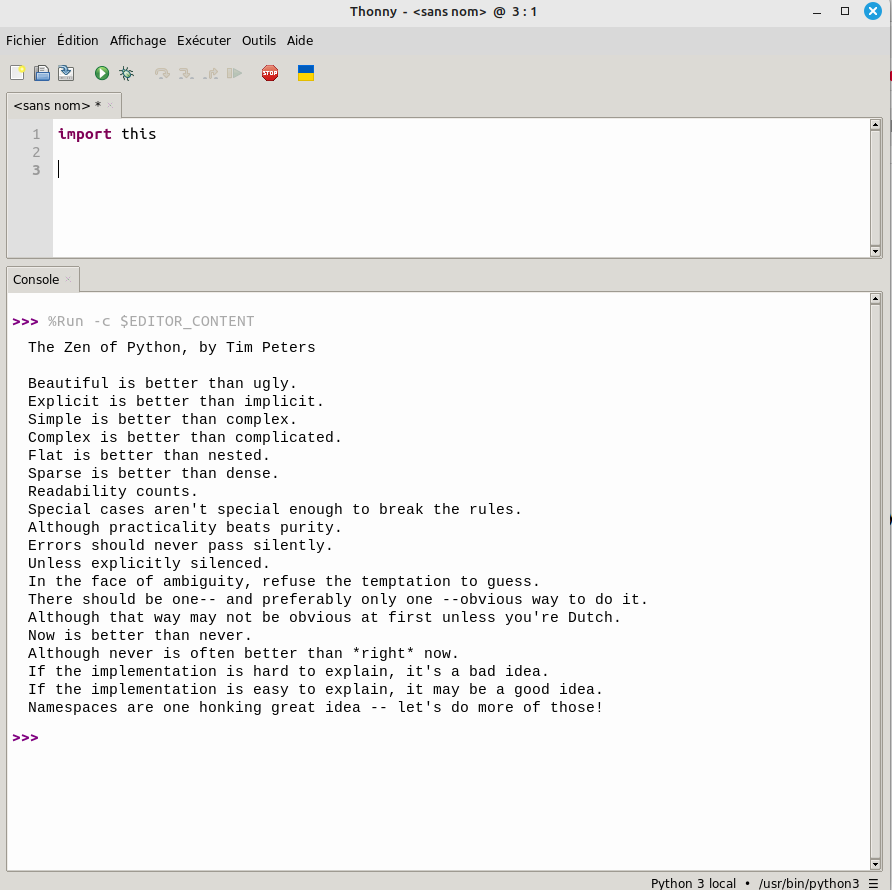Viewport: 892px width, 890px height.
Task: Click the Ukraine flag icon
Action: tap(306, 73)
